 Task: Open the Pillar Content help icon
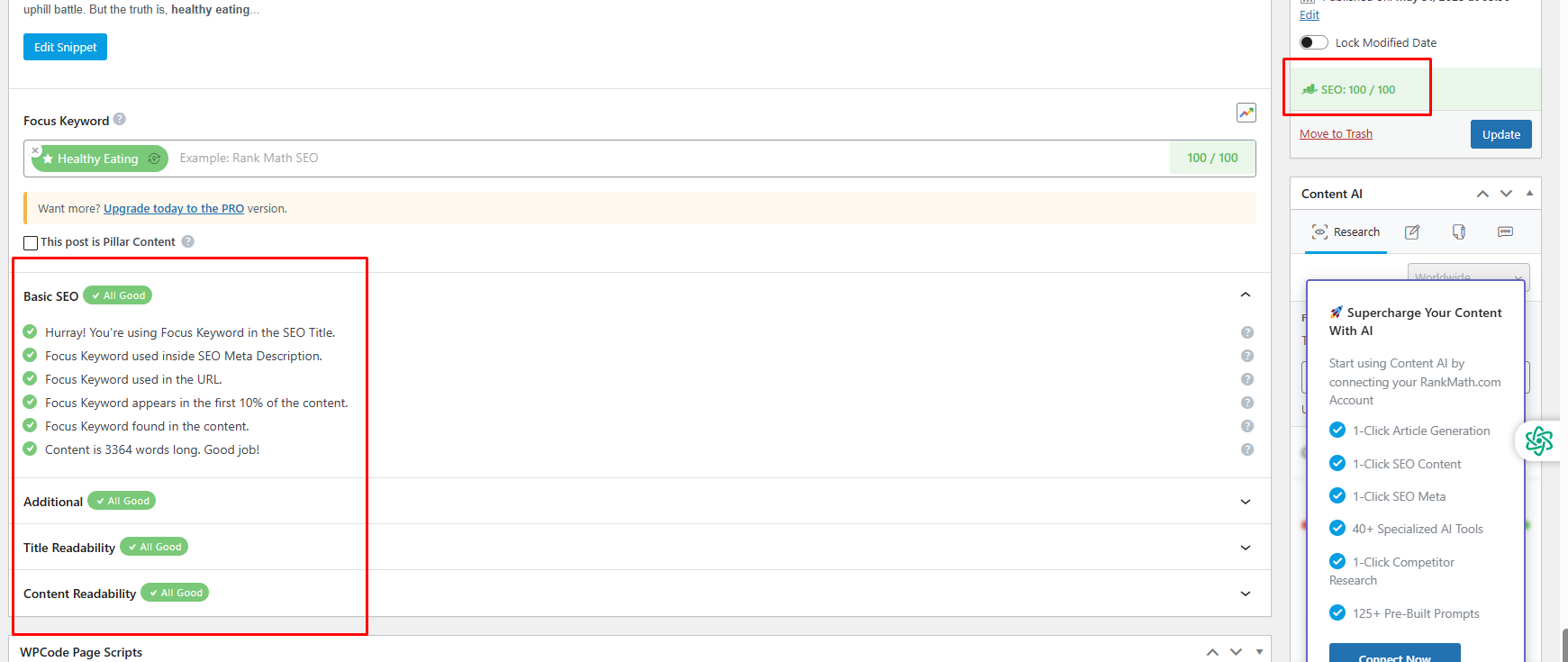pos(187,241)
